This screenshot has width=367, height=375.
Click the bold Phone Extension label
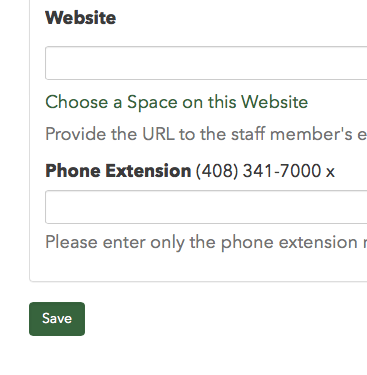(118, 171)
